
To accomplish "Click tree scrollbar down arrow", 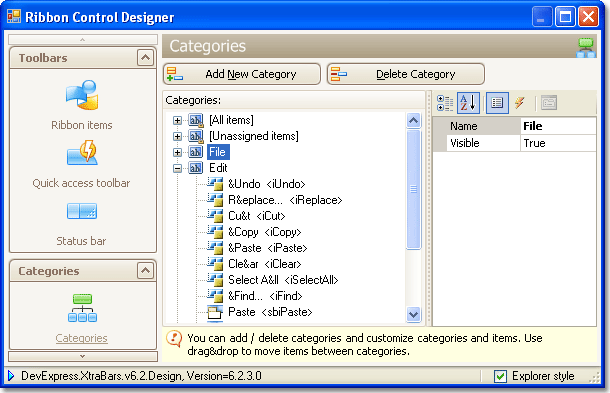I will pyautogui.click(x=414, y=314).
